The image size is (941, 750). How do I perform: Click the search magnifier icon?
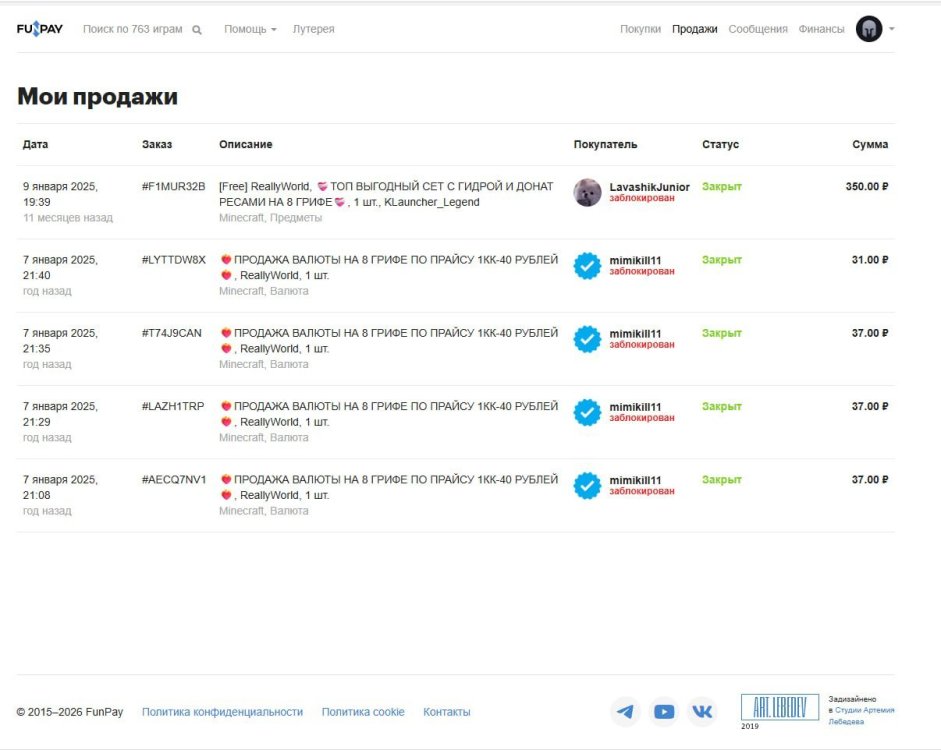tap(197, 29)
